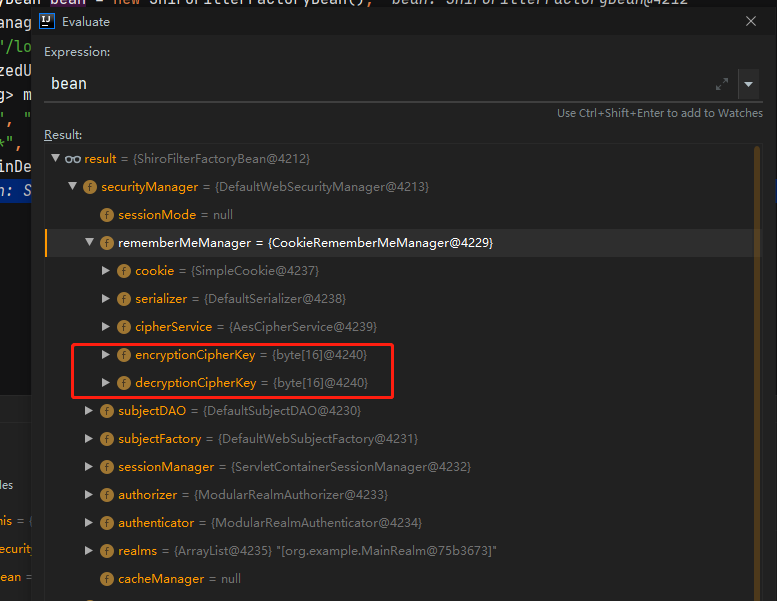Viewport: 777px width, 601px height.
Task: Expand the cookie SimpleCookie node
Action: [x=107, y=271]
